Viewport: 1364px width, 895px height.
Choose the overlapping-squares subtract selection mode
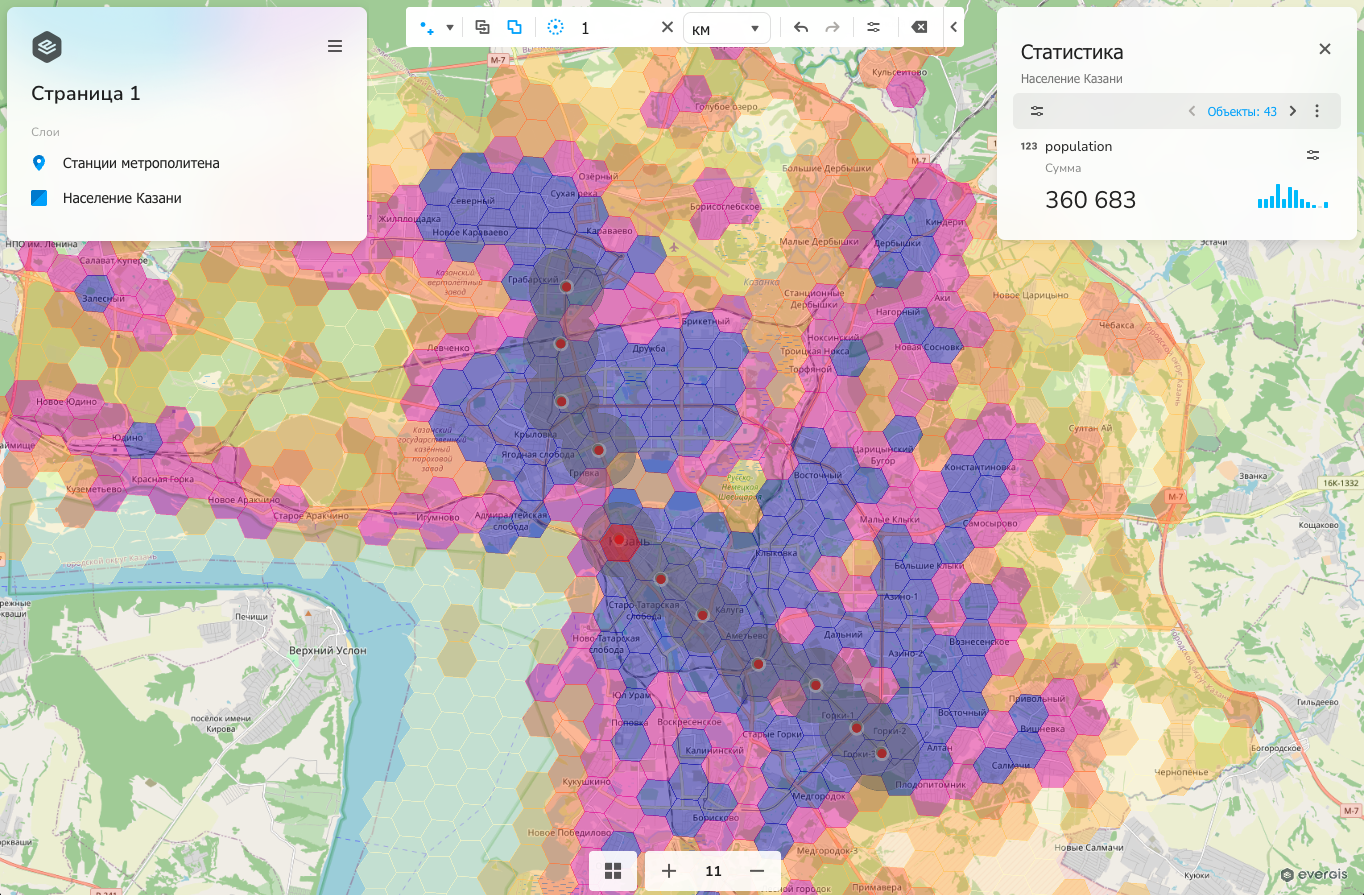482,28
